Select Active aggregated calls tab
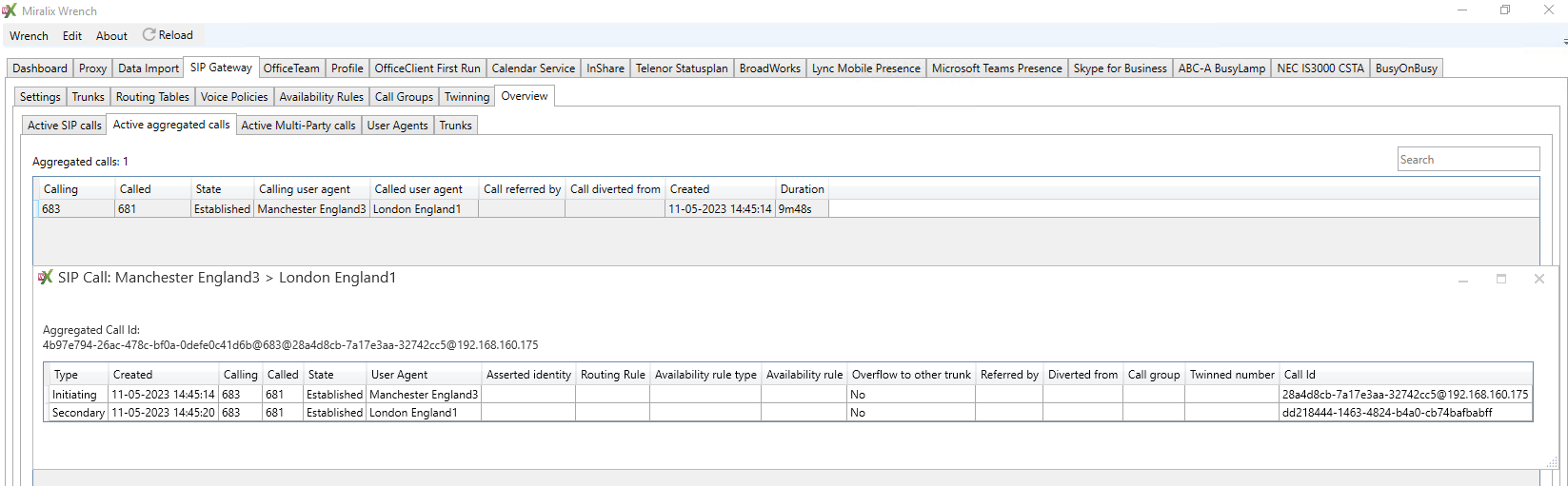This screenshot has height=486, width=1568. 171,125
